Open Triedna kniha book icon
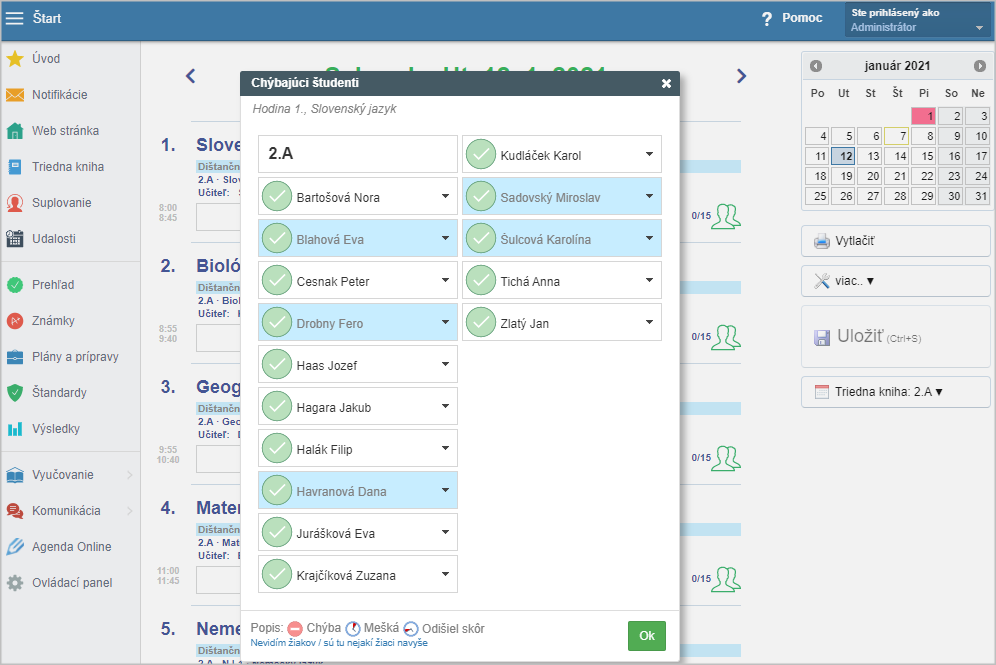 tap(15, 166)
